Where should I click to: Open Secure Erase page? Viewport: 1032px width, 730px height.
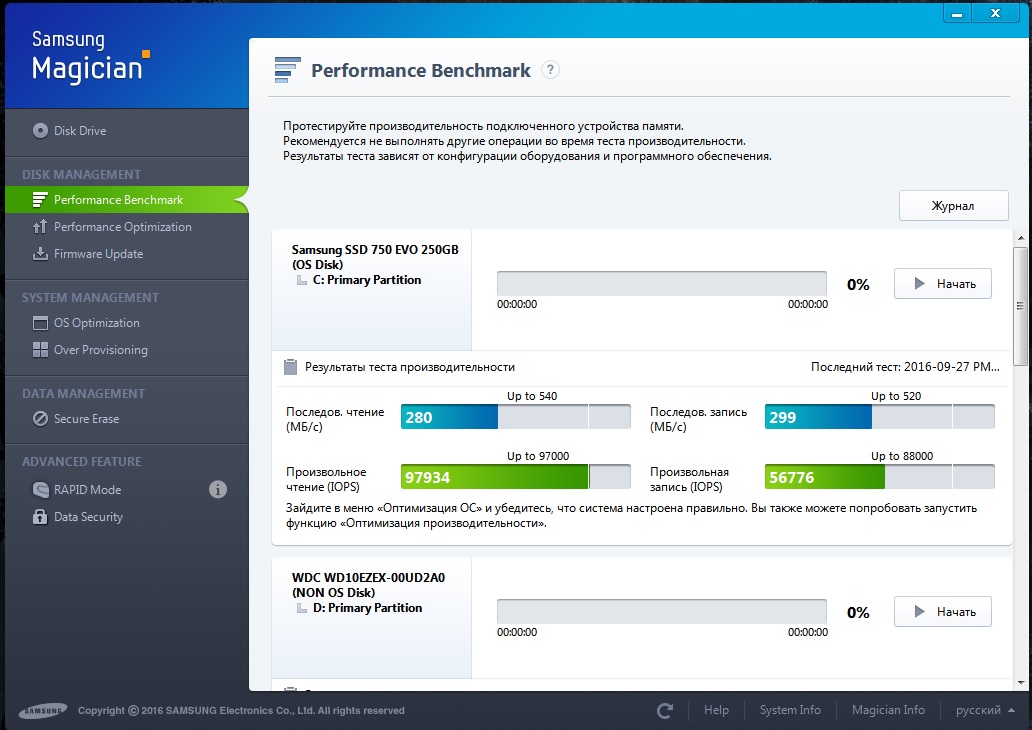tap(126, 419)
